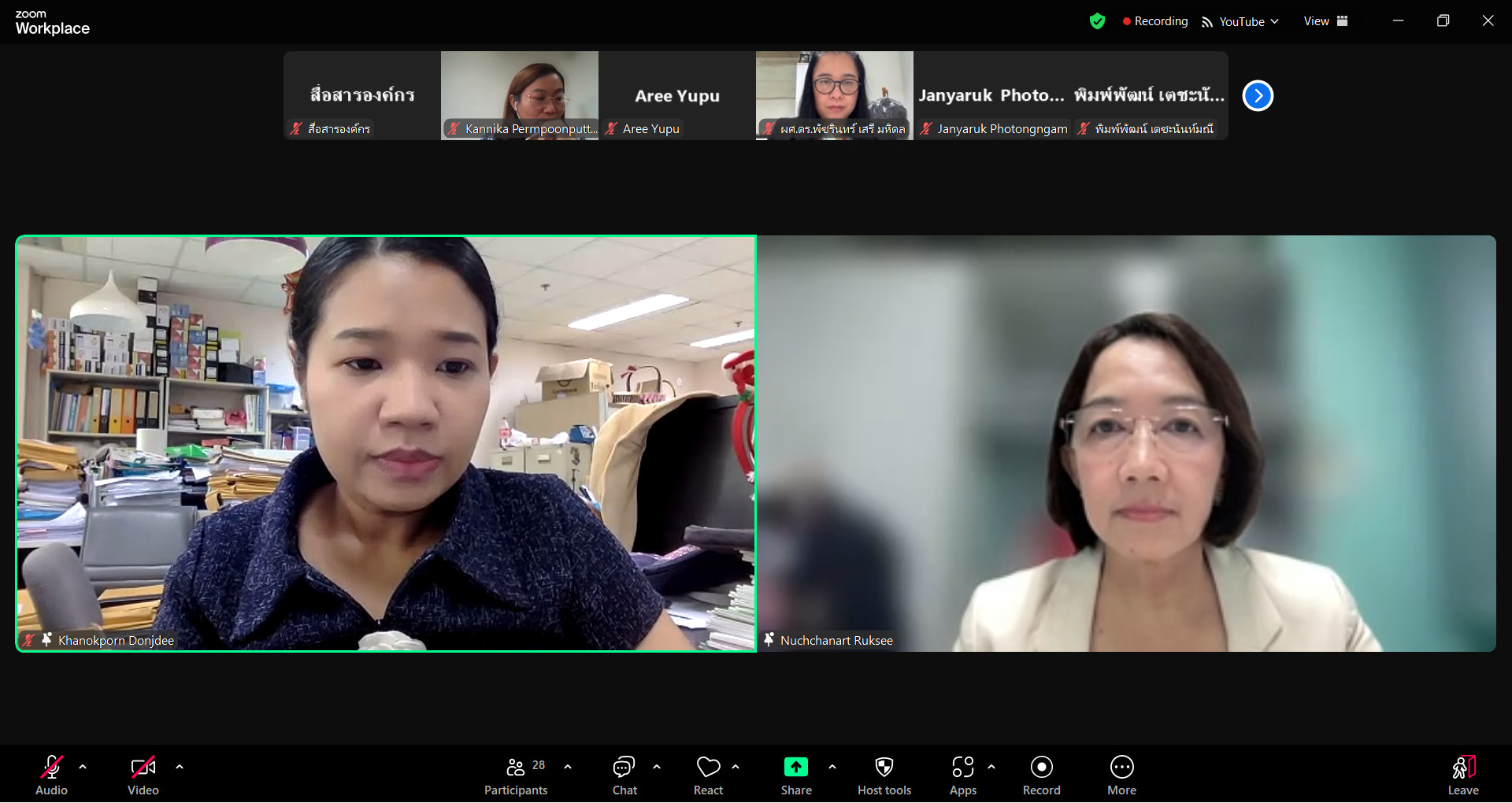Click the Leave meeting button

point(1463,775)
